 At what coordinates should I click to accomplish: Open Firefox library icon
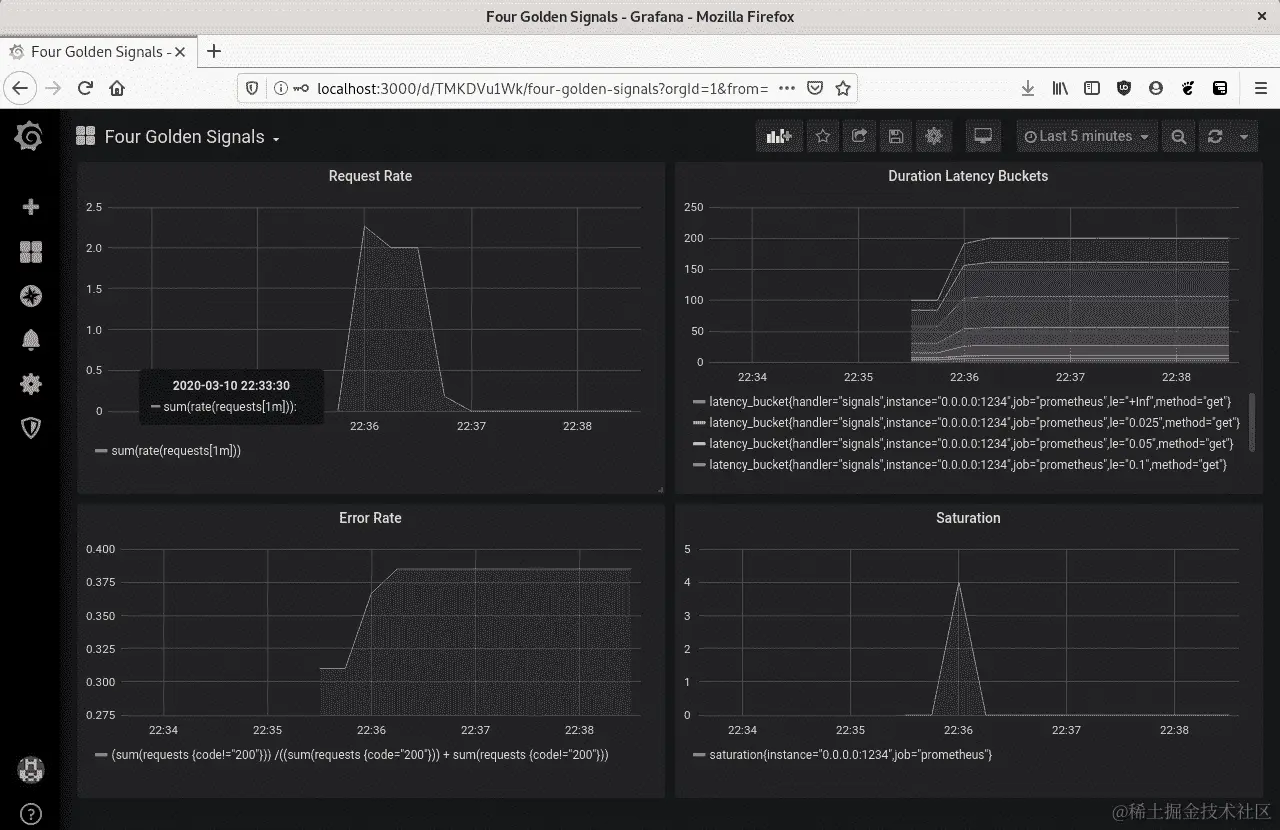(1060, 88)
